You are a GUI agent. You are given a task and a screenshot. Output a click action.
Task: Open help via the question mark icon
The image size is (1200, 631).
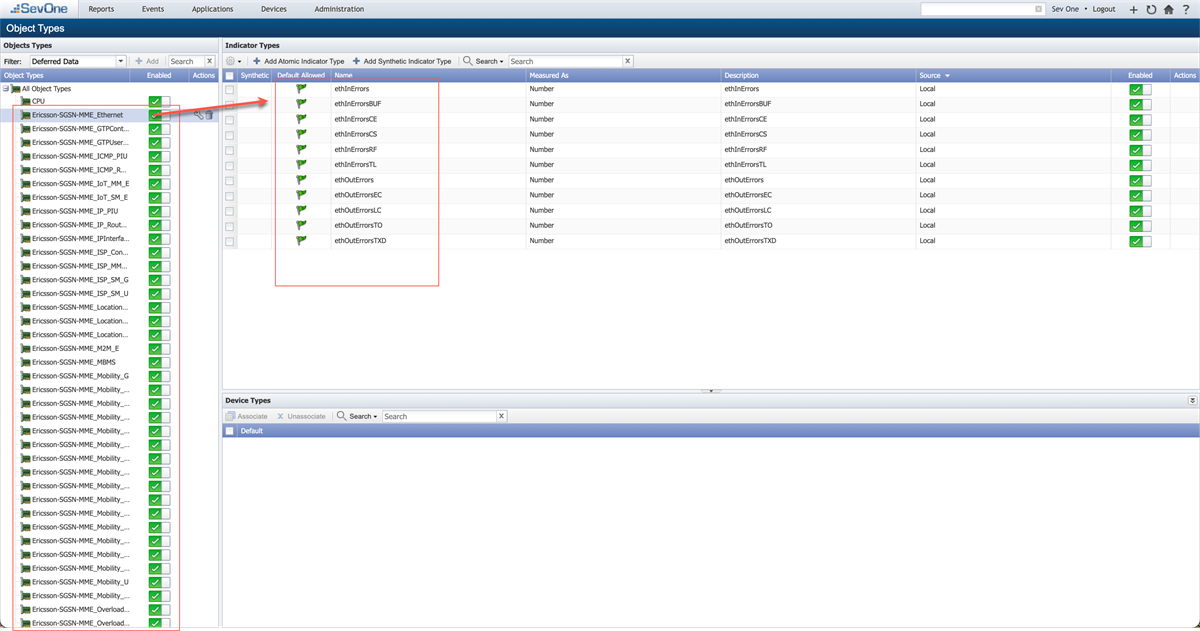point(1186,9)
